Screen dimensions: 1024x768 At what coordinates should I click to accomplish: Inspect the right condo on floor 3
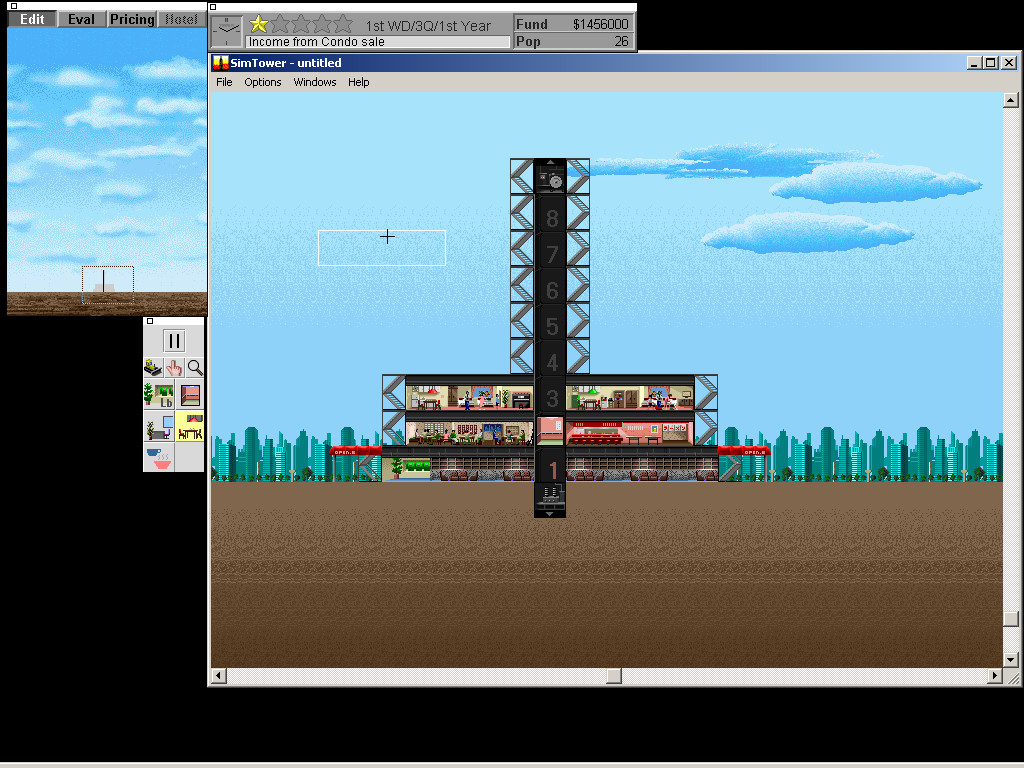630,397
